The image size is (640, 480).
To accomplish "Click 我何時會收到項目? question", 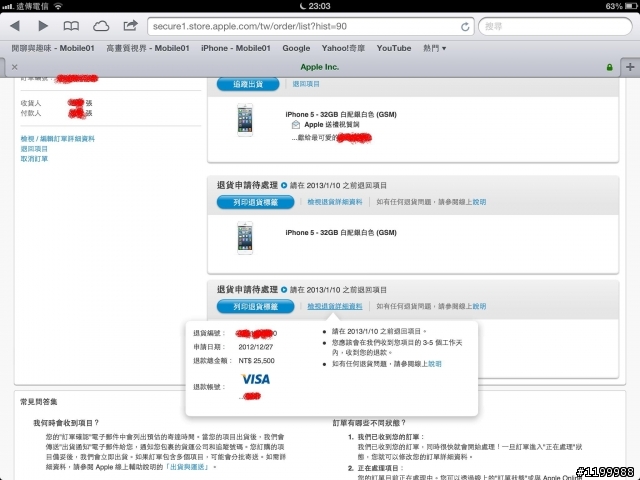I will [x=66, y=423].
